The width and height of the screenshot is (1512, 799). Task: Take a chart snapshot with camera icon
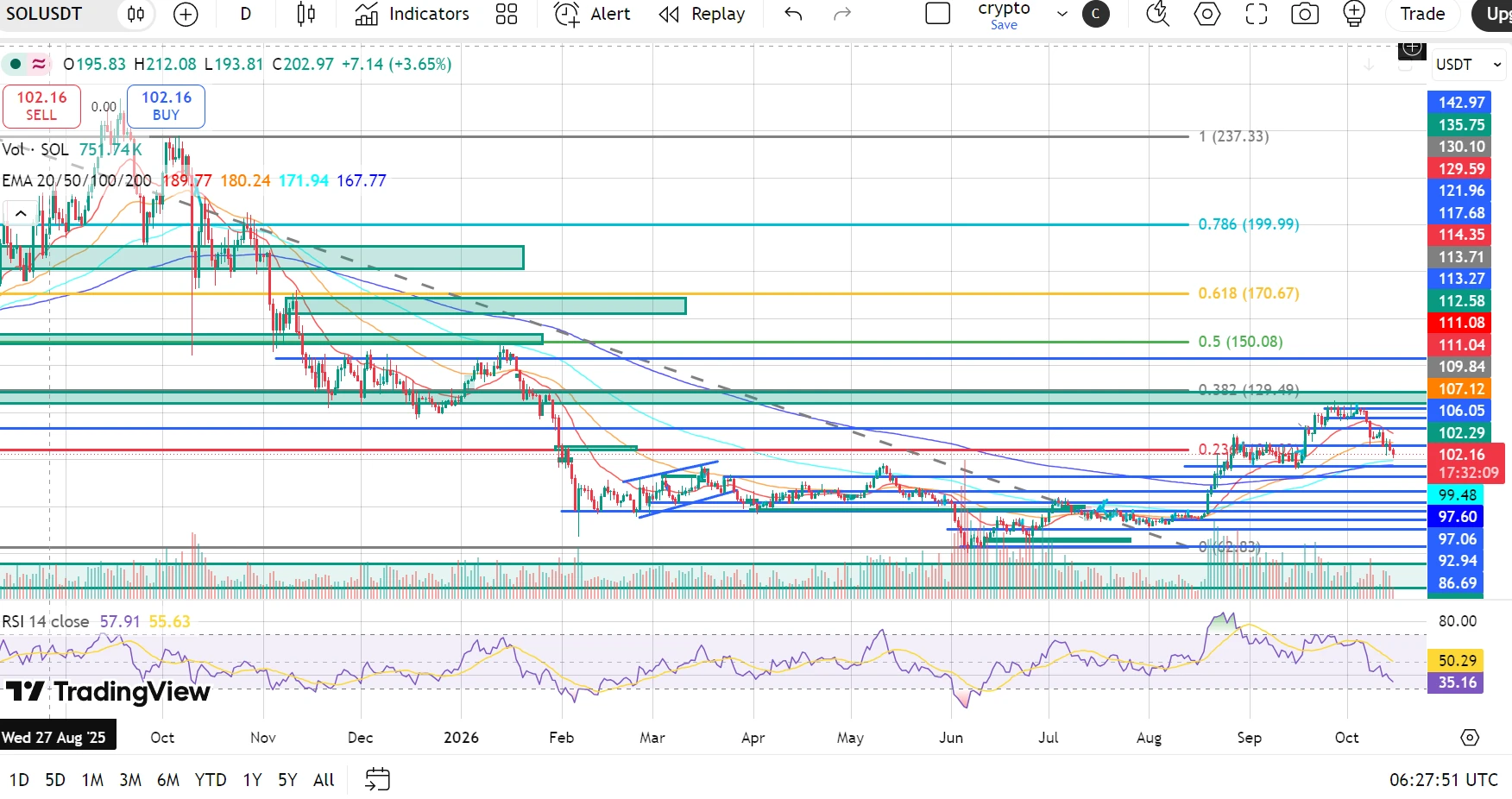coord(1305,14)
